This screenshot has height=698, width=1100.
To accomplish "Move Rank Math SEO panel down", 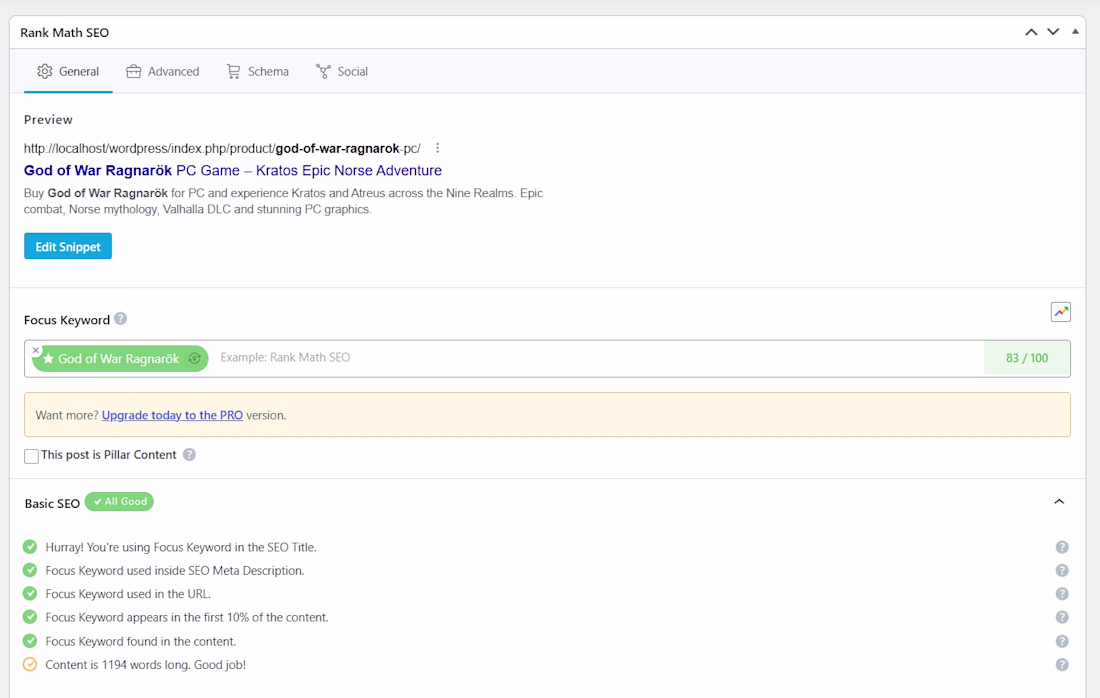I will point(1053,32).
